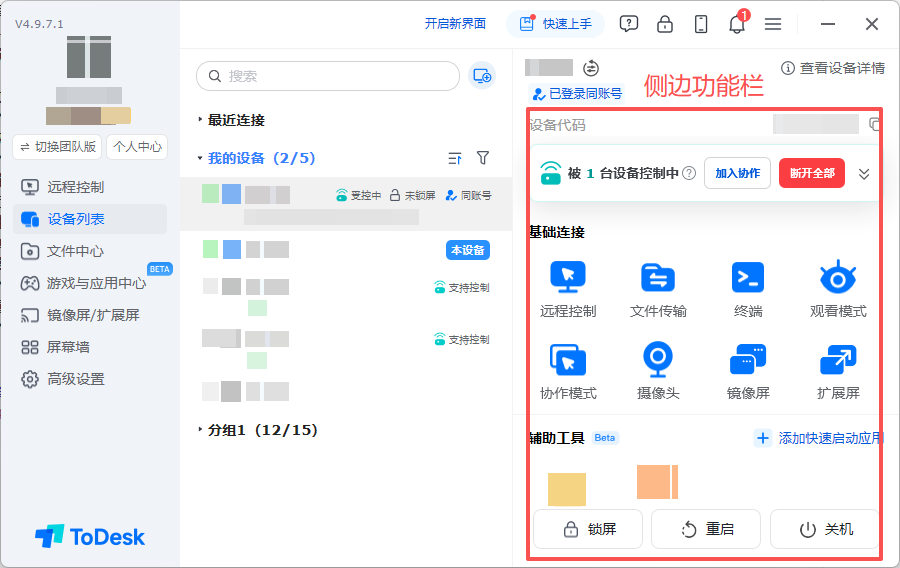Click the 加入协作 button
900x568 pixels.
[737, 173]
